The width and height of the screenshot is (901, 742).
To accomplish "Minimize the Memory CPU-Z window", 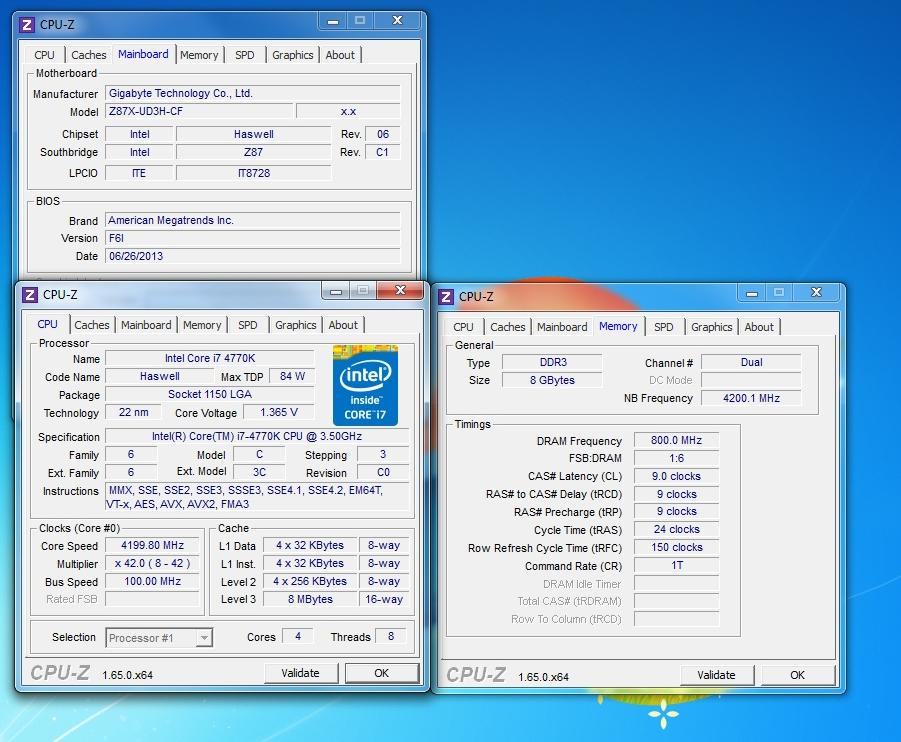I will point(752,293).
